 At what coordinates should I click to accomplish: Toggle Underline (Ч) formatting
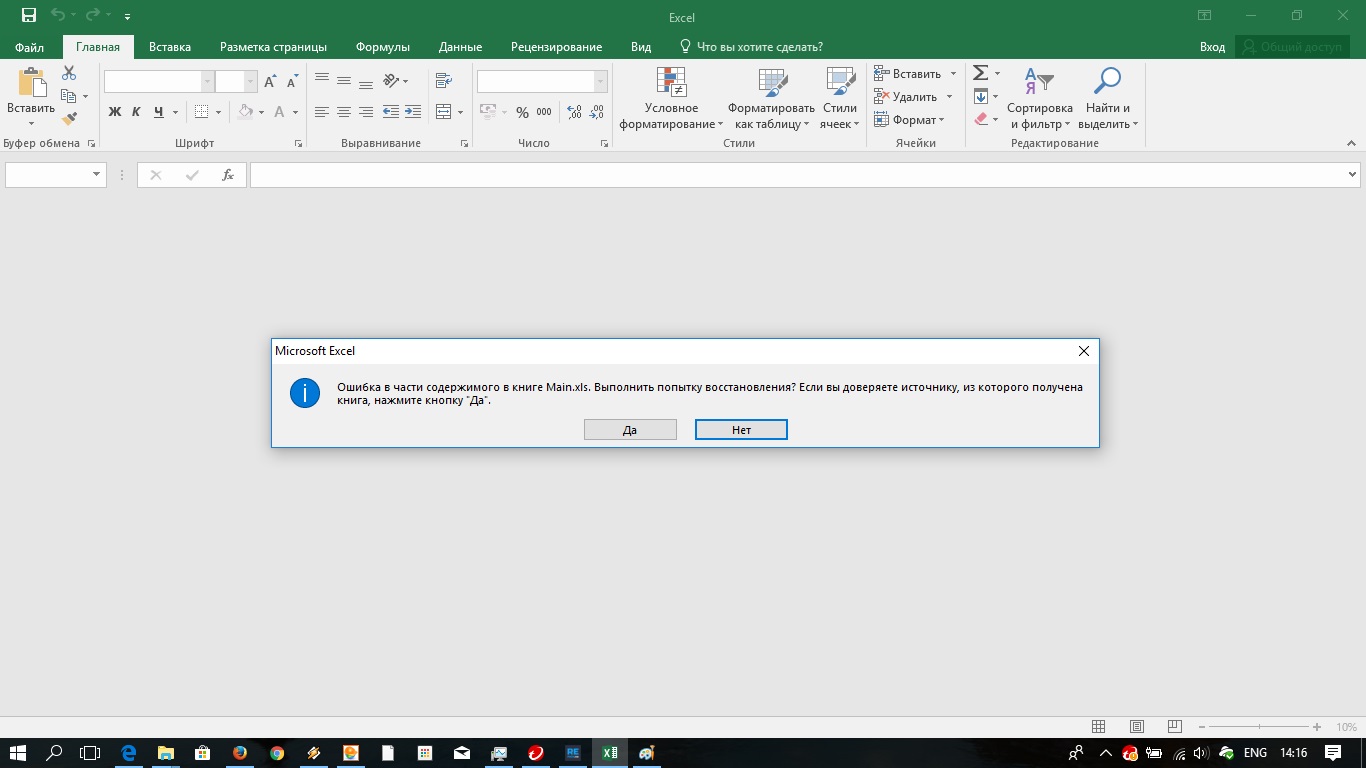point(158,112)
